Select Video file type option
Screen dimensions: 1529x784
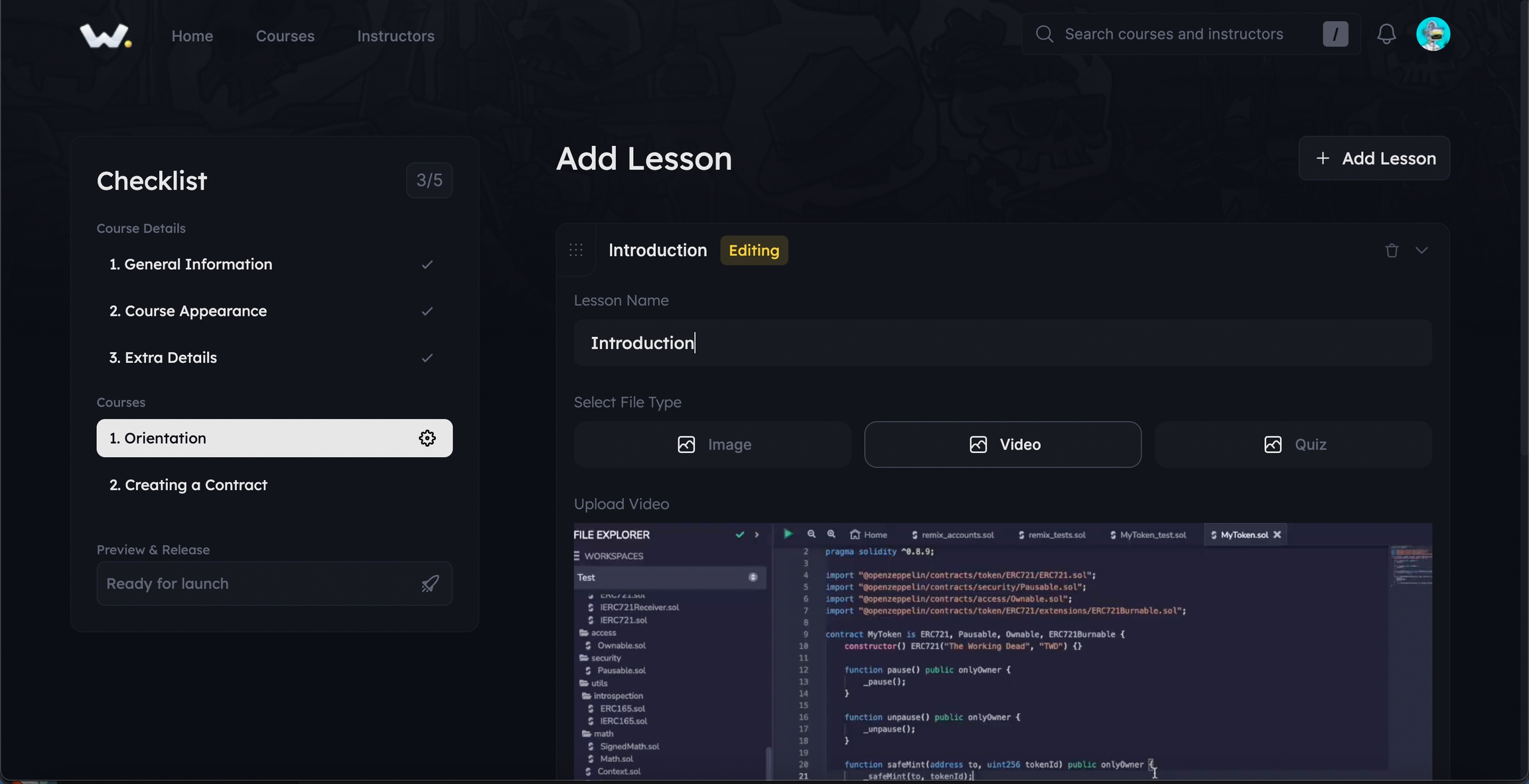[1002, 444]
